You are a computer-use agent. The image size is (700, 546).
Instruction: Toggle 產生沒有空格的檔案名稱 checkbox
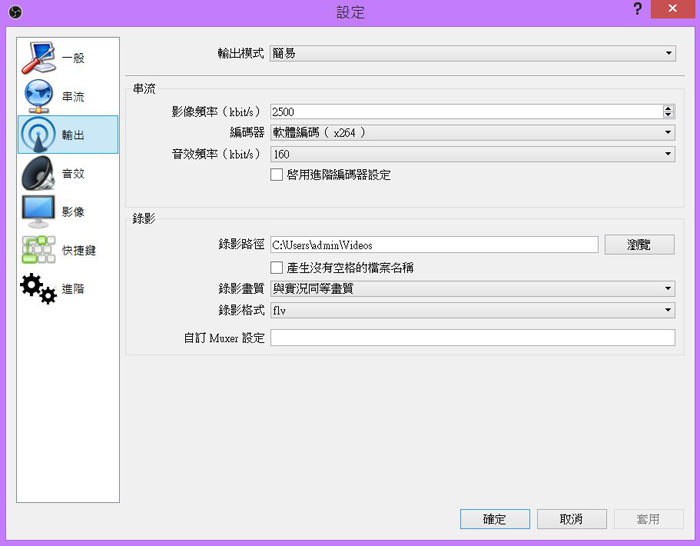[x=276, y=267]
